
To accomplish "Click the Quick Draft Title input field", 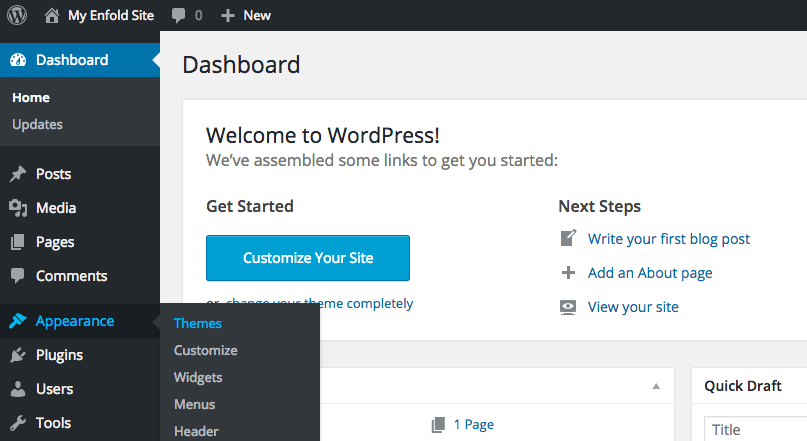I will (x=755, y=429).
